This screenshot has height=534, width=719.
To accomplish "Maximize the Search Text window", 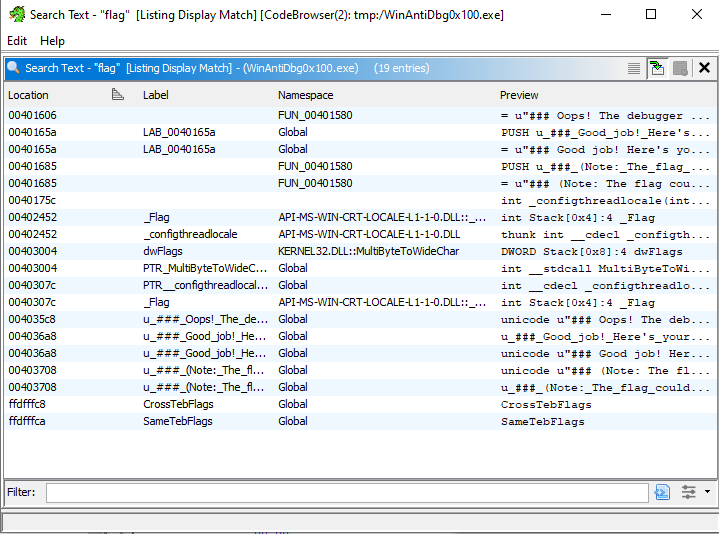I will click(651, 14).
